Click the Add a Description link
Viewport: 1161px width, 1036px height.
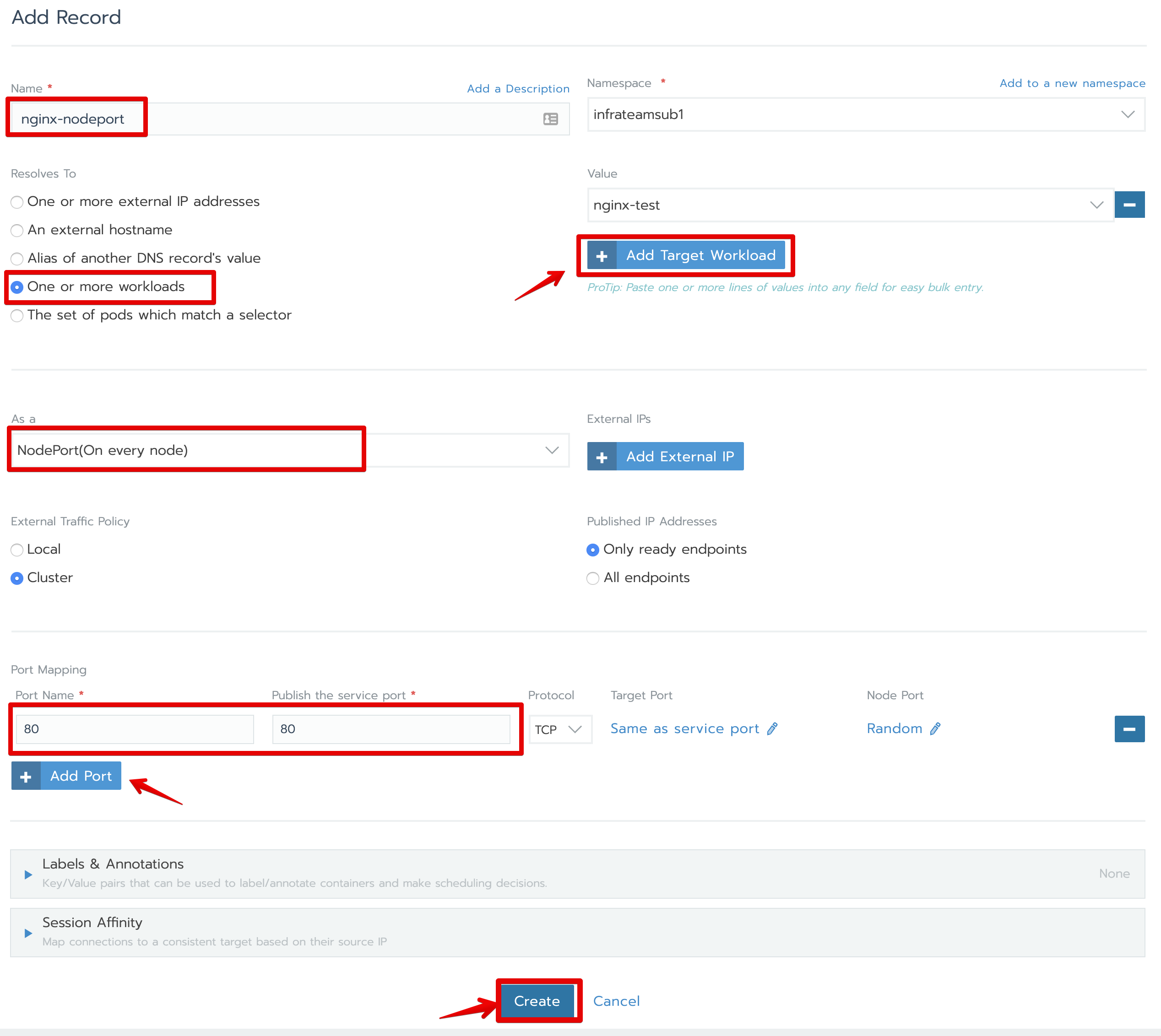tap(518, 89)
